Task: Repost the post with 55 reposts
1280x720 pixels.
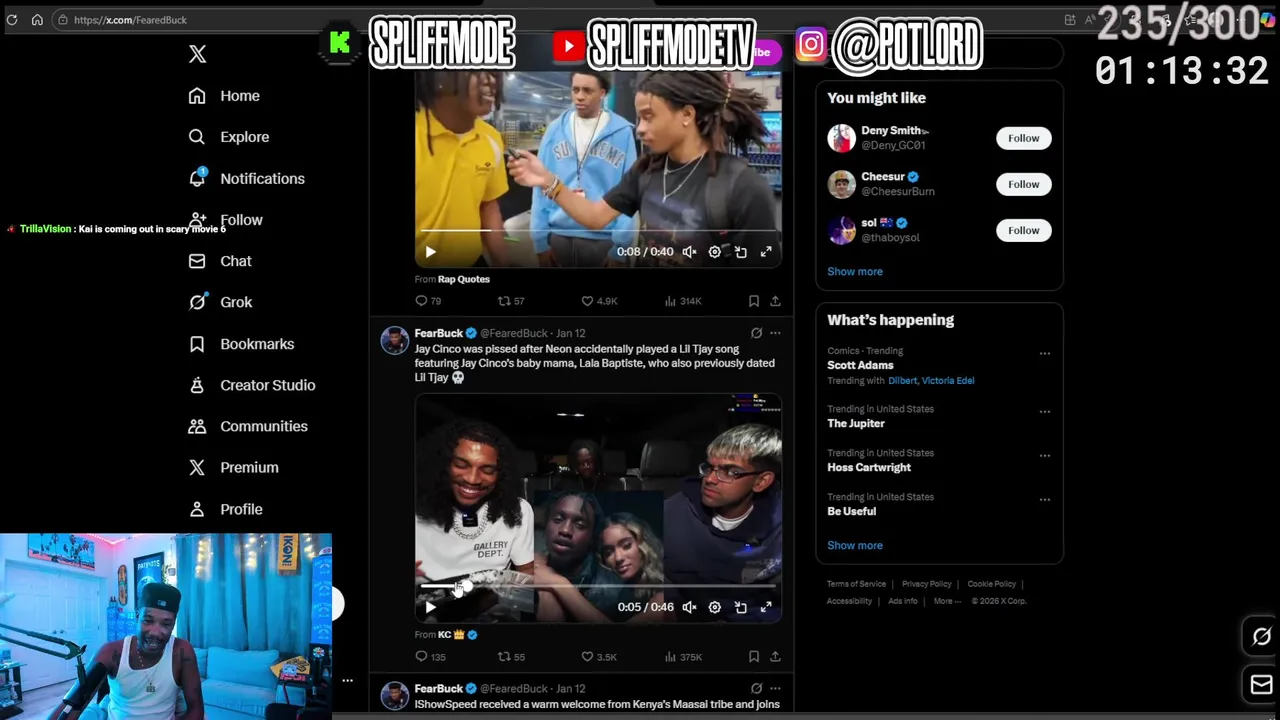Action: click(x=511, y=657)
